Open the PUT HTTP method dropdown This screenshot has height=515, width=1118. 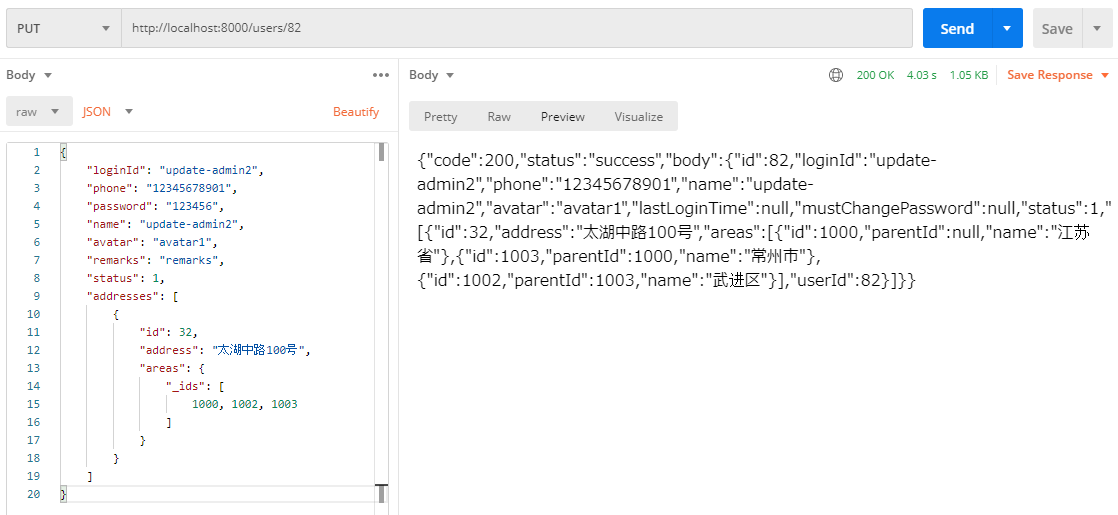click(x=63, y=29)
